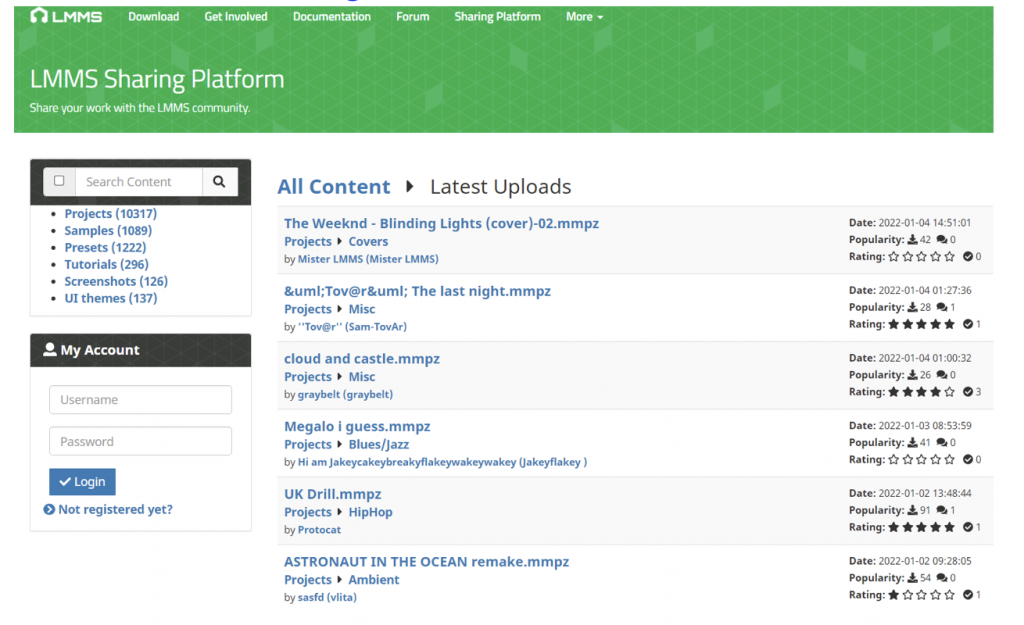Click the All Content breadcrumb heading

[333, 187]
